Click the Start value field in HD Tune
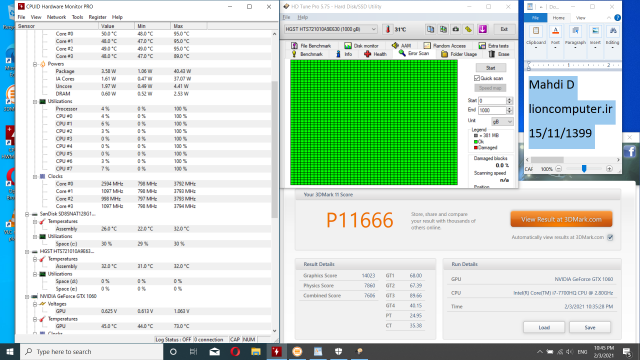 point(492,100)
